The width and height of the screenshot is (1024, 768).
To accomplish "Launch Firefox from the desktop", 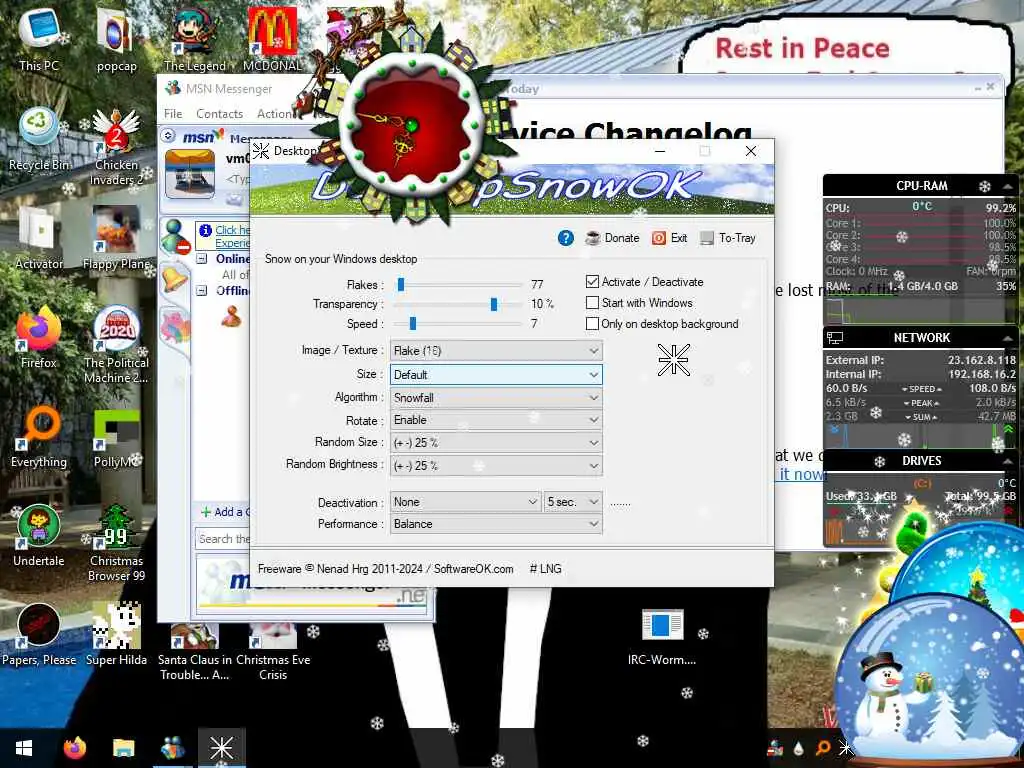I will coord(39,338).
